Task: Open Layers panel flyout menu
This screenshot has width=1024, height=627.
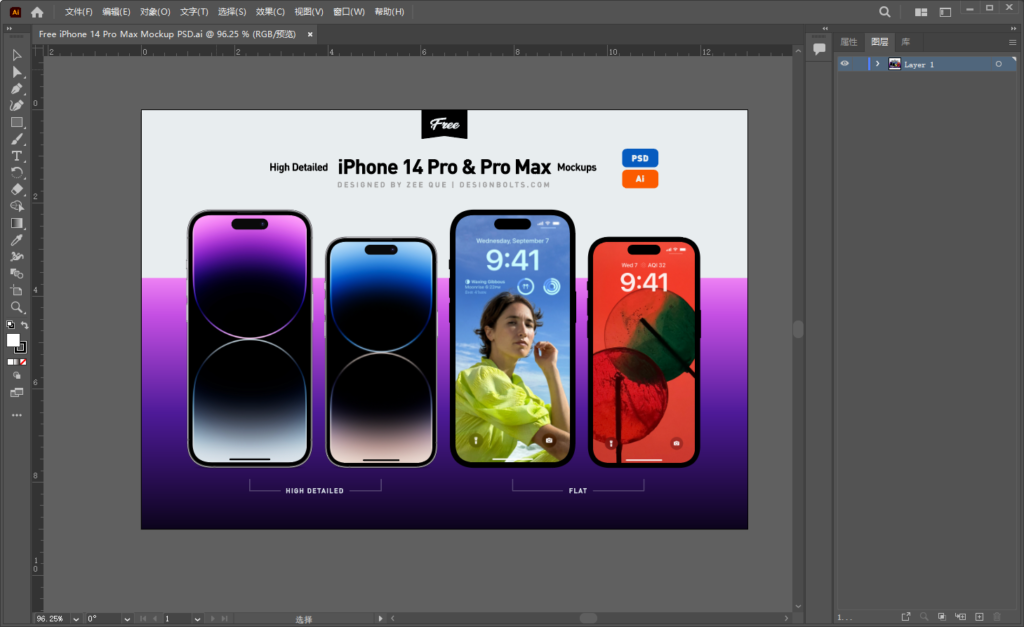Action: pos(1012,42)
